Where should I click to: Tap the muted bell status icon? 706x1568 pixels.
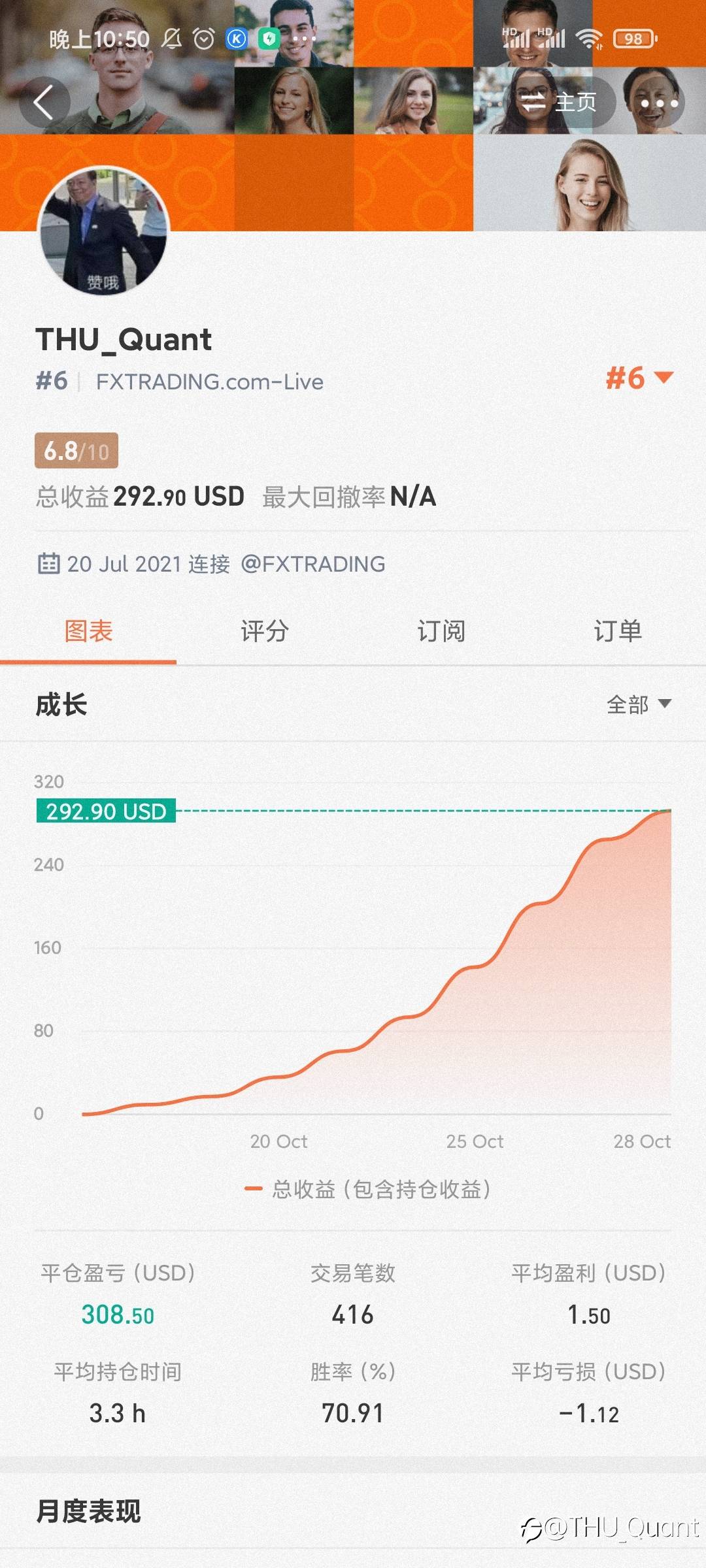click(172, 39)
